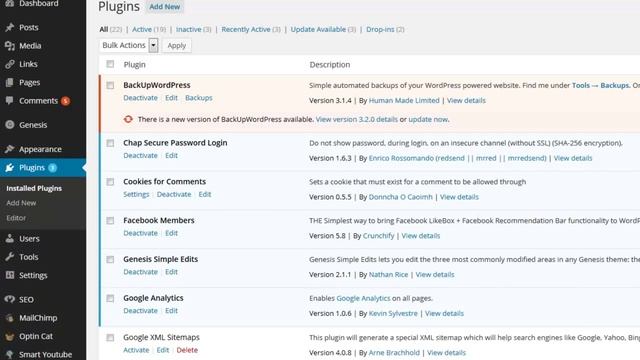Open the Media menu
The width and height of the screenshot is (640, 360).
30,46
